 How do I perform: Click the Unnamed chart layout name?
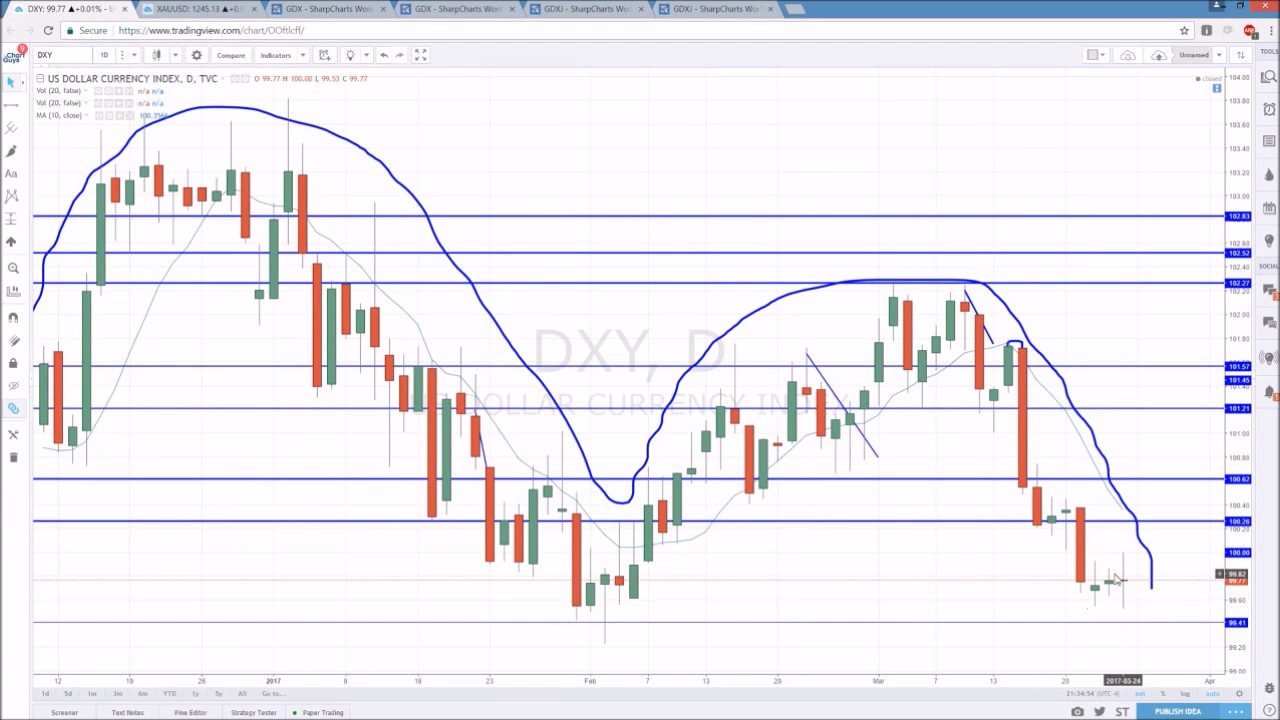[x=1193, y=55]
